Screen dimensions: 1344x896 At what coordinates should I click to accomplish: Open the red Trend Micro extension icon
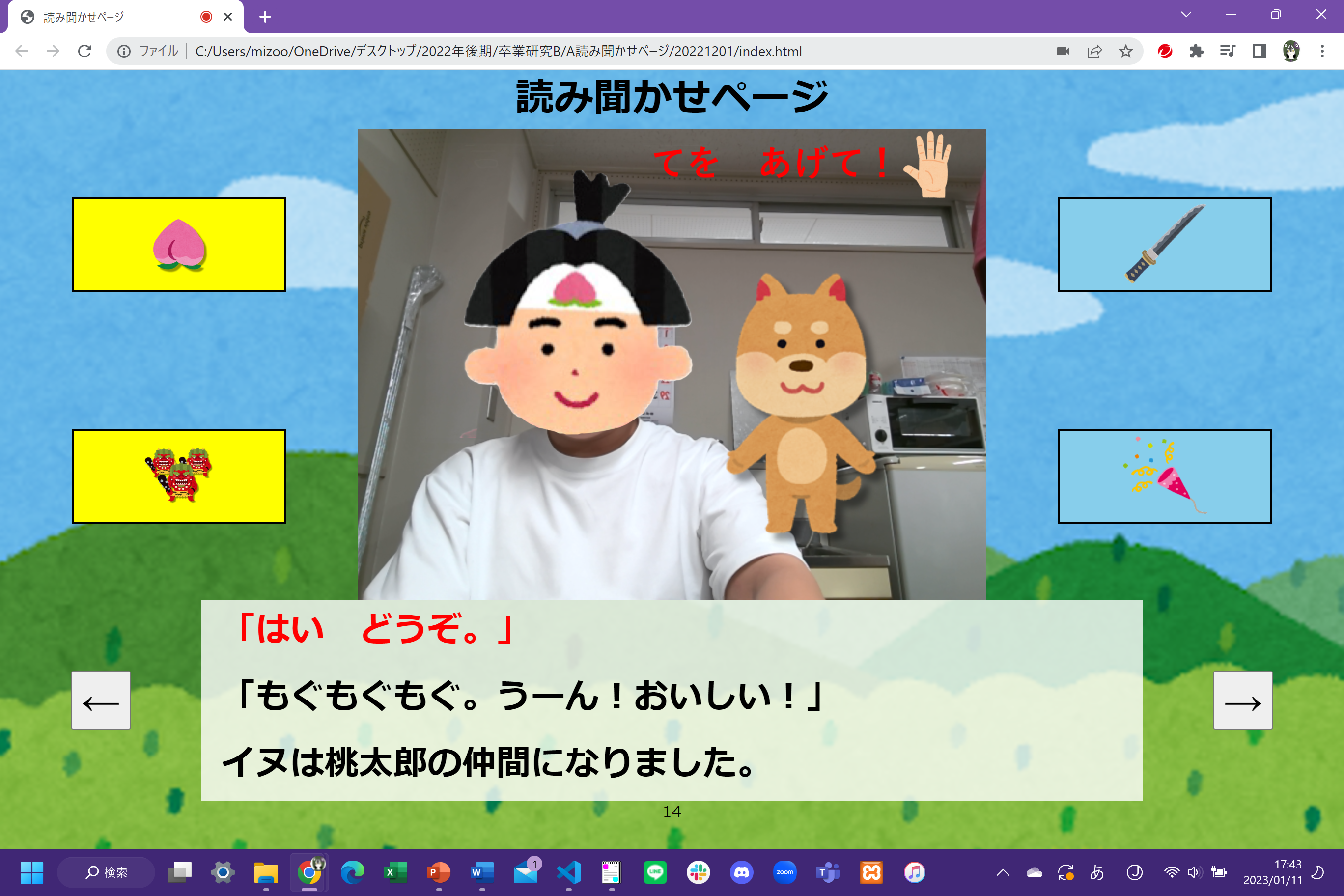(1165, 52)
